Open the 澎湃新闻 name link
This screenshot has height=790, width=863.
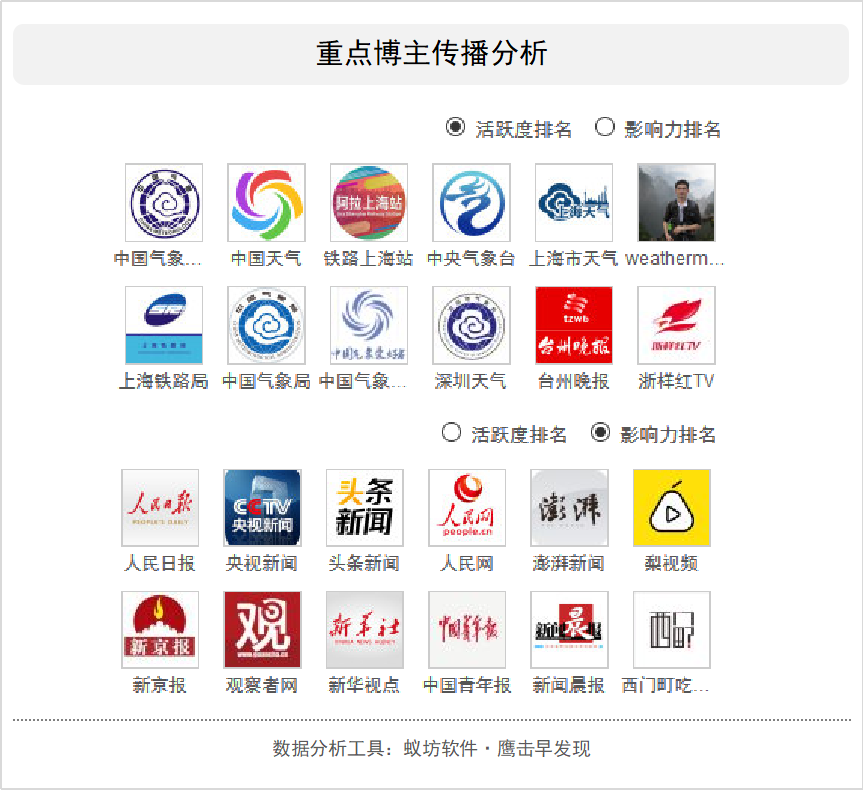click(x=568, y=564)
